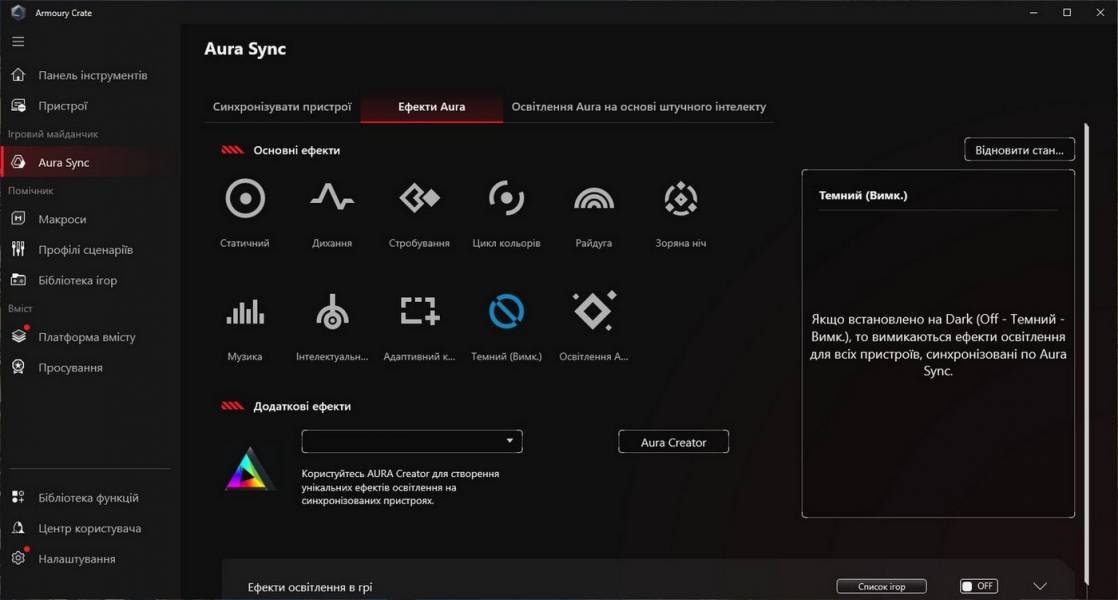Open the hamburger menu in the sidebar
The height and width of the screenshot is (600, 1118).
pos(19,41)
